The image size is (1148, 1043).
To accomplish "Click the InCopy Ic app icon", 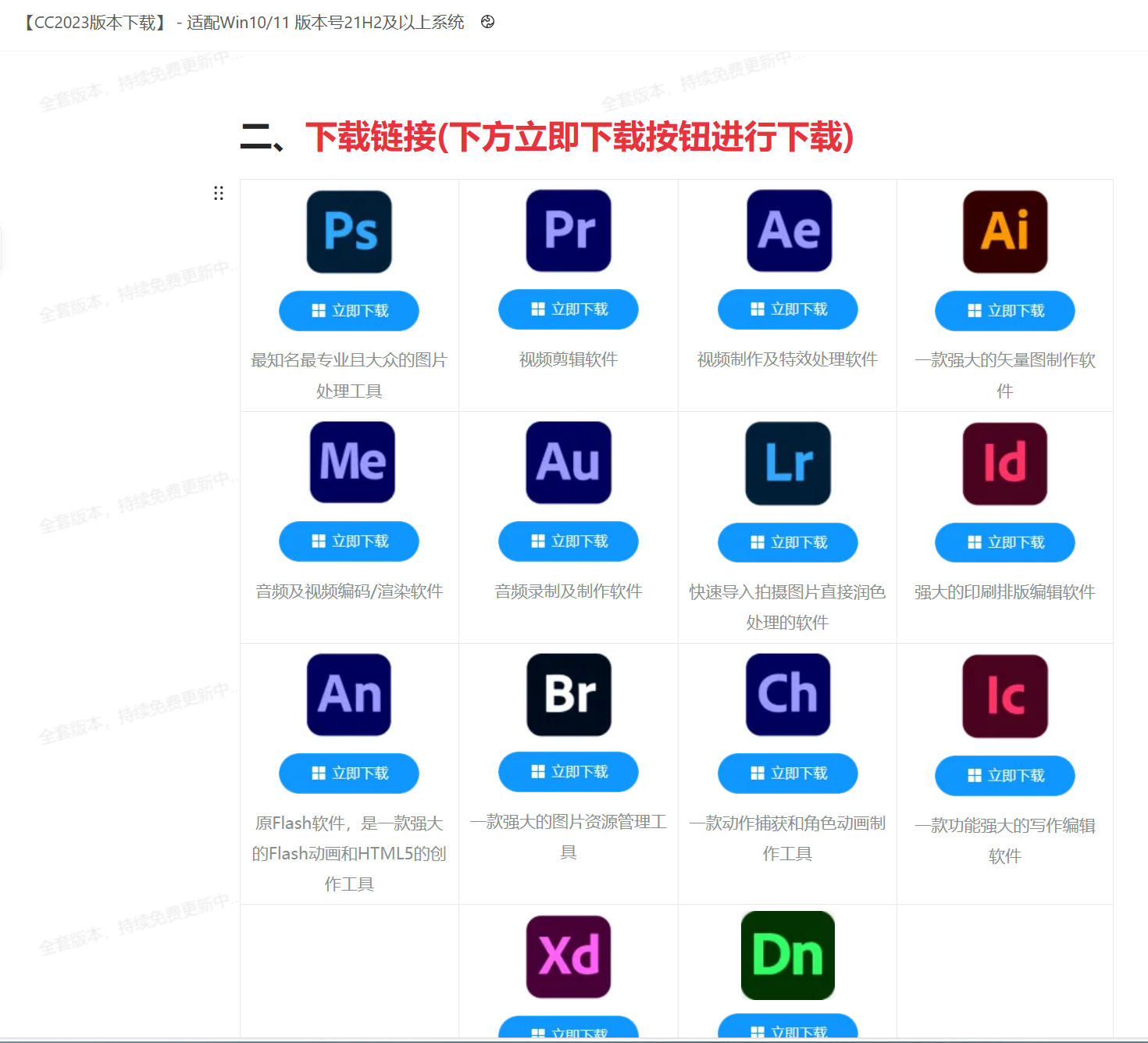I will click(1005, 696).
